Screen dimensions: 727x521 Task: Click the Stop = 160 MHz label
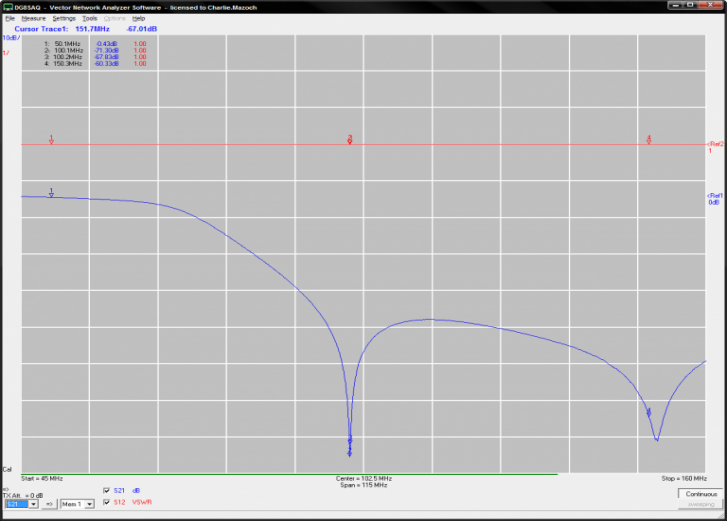pos(683,479)
